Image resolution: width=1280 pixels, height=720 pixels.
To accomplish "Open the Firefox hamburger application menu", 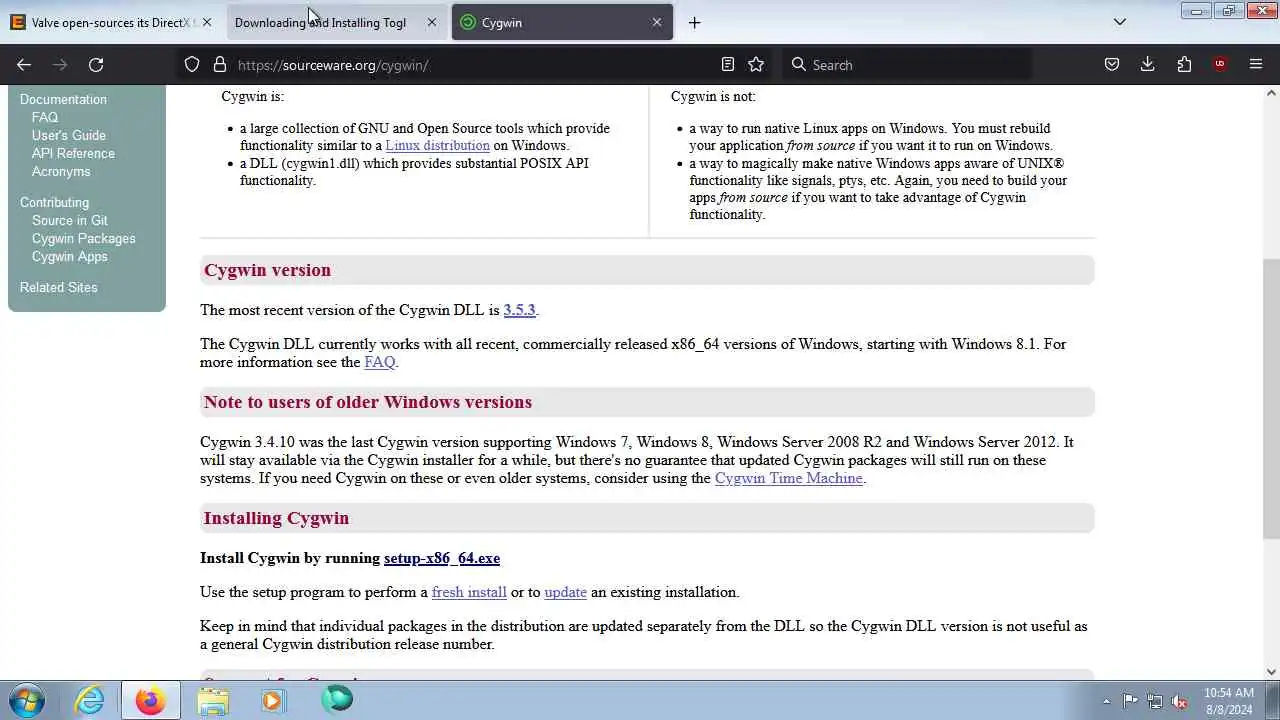I will click(x=1256, y=64).
